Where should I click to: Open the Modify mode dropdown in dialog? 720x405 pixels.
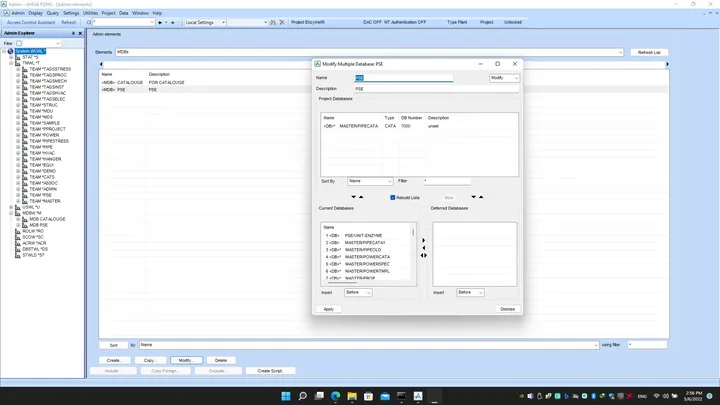coord(504,78)
